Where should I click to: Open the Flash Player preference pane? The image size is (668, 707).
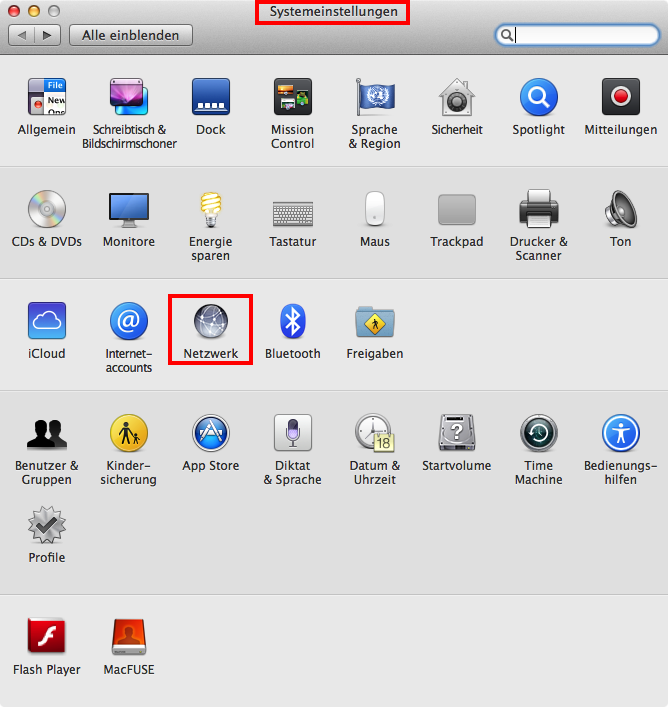click(x=47, y=636)
